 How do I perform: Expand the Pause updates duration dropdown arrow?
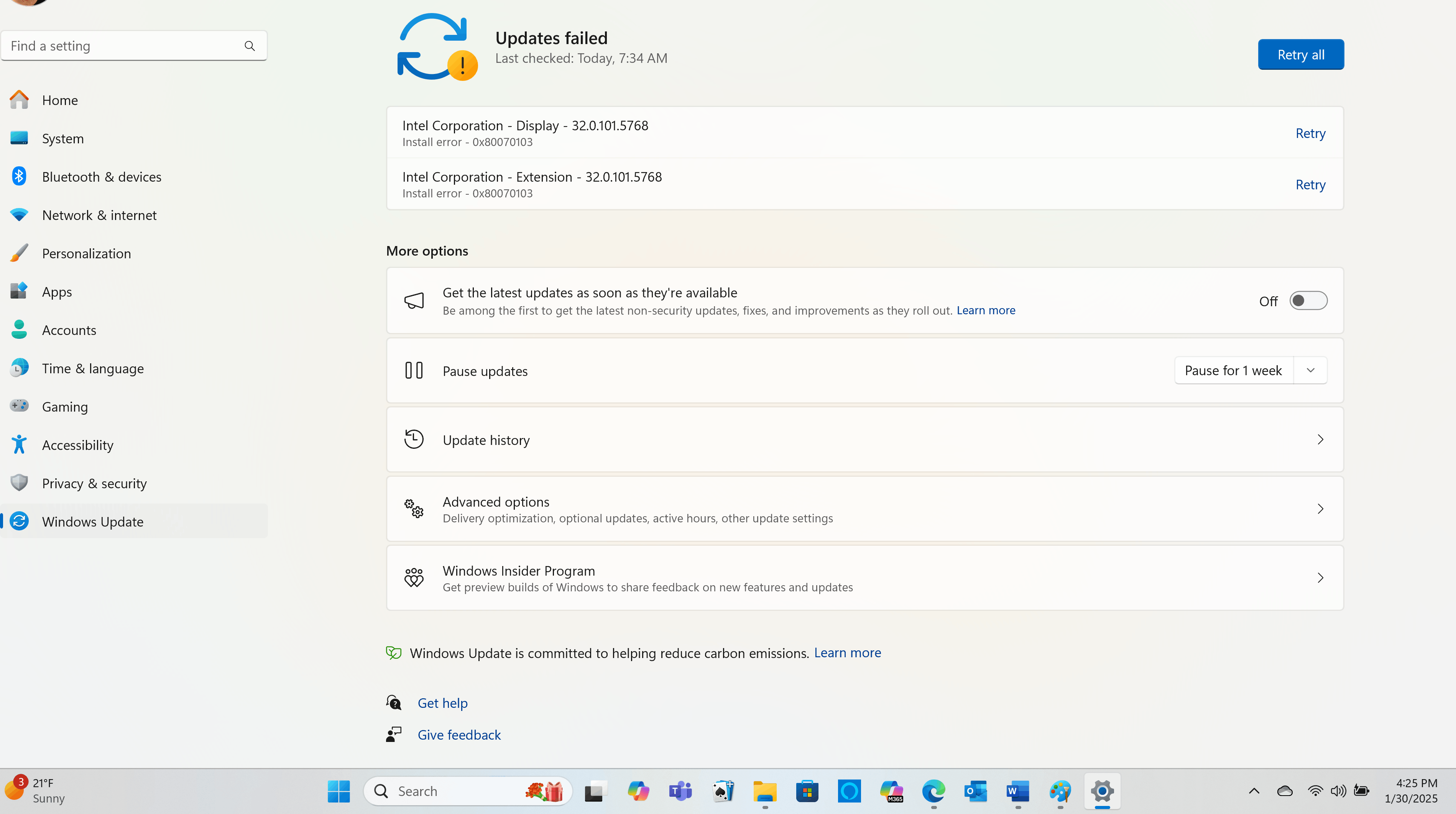tap(1310, 371)
